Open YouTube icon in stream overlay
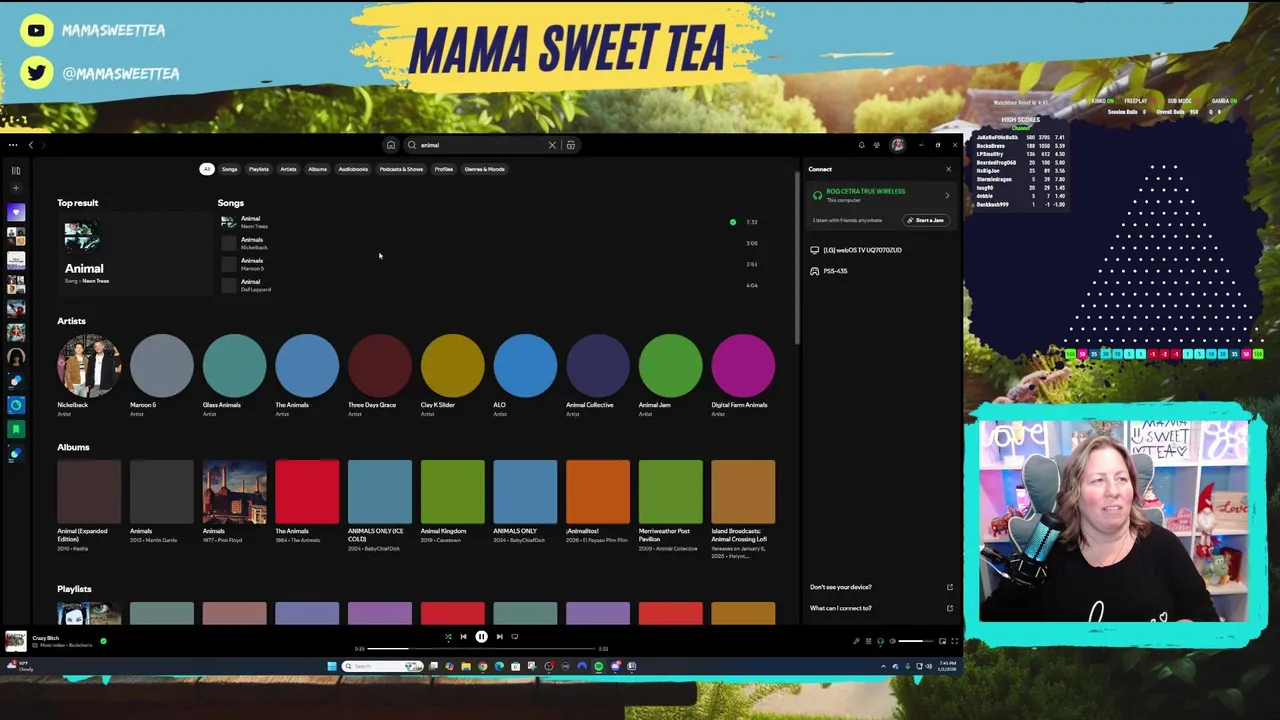1280x720 pixels. click(36, 30)
